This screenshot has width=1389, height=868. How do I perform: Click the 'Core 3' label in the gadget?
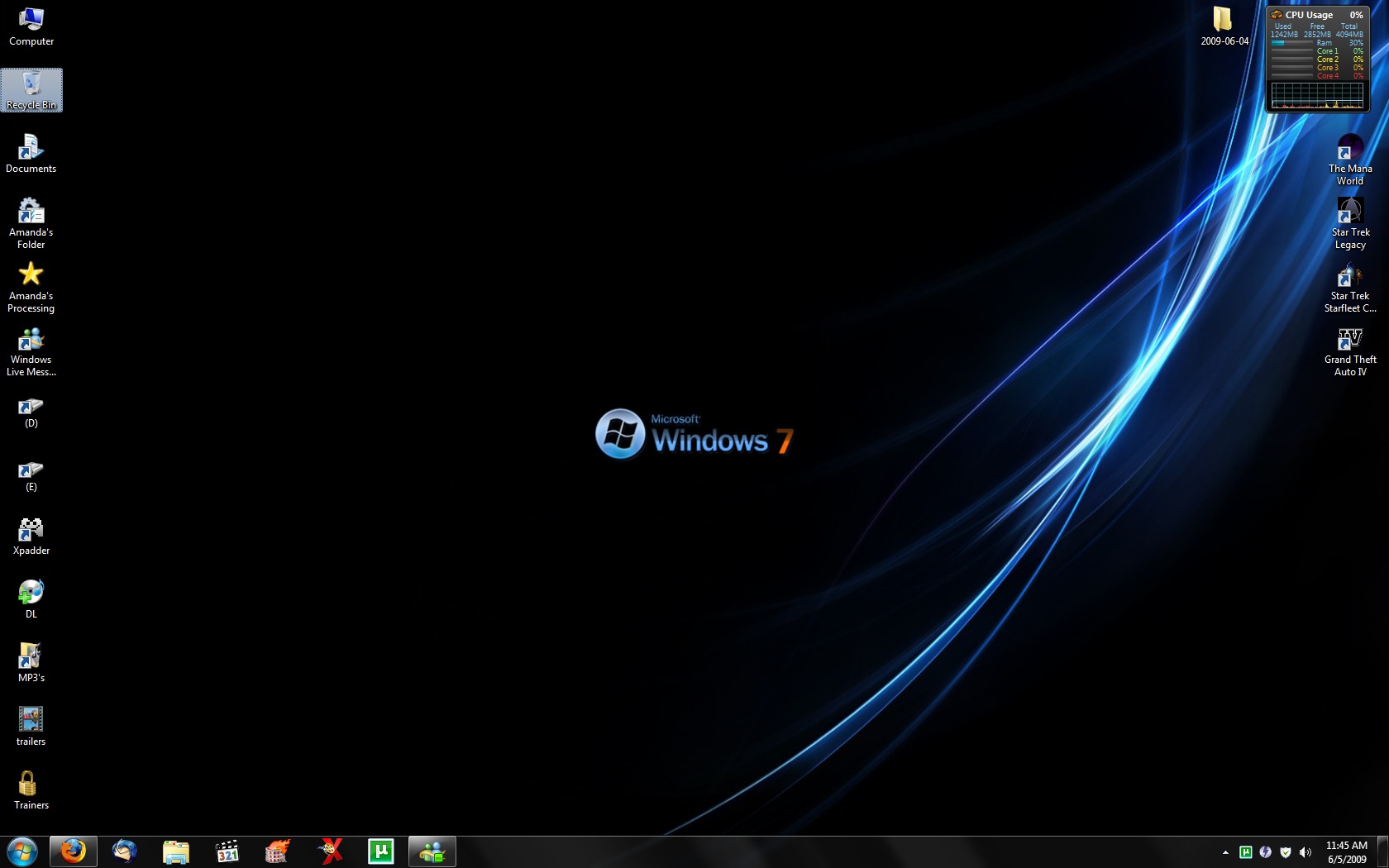(1327, 68)
